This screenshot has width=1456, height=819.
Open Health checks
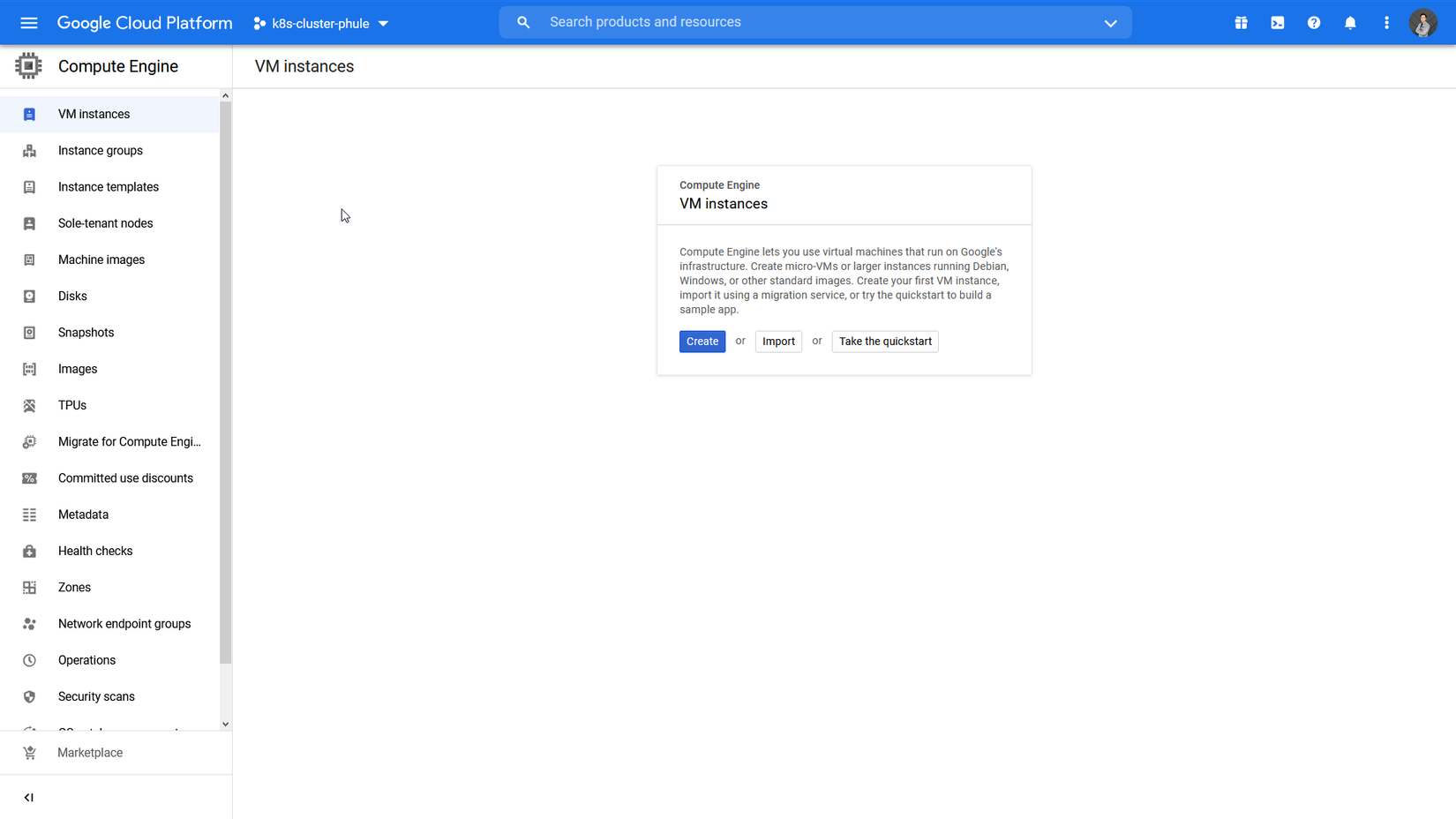click(x=109, y=551)
